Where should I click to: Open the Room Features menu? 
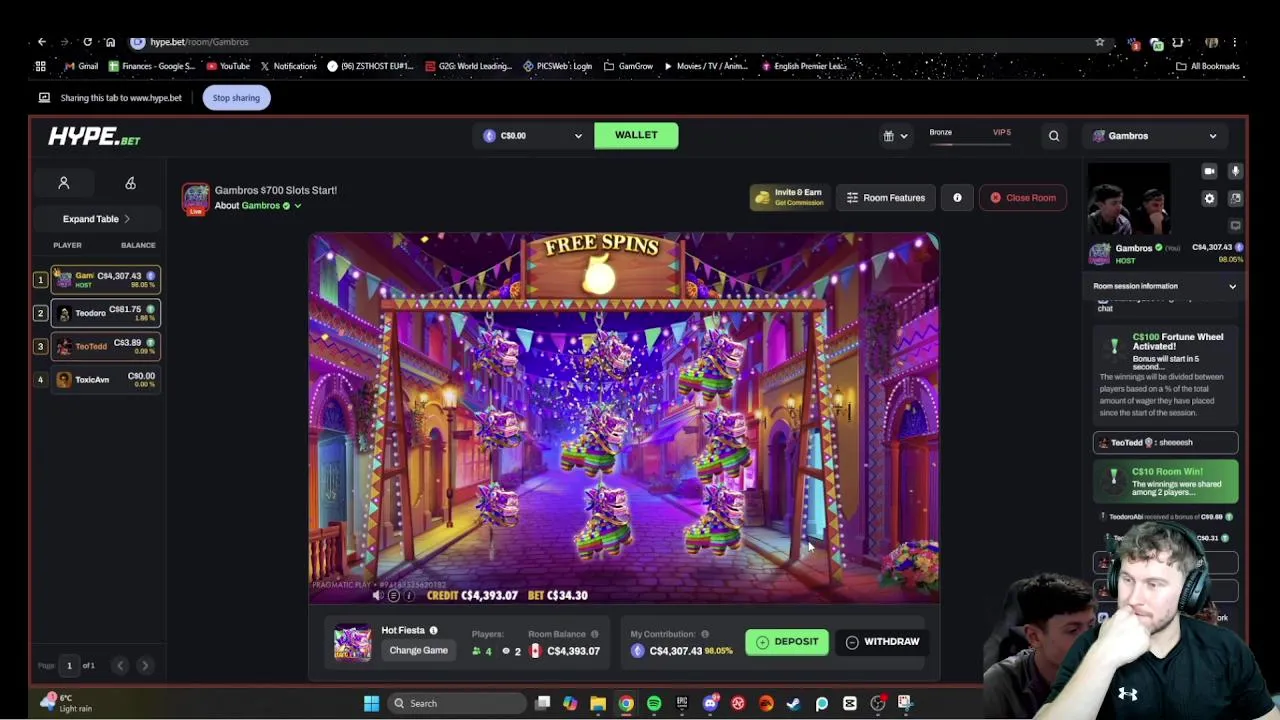pyautogui.click(x=885, y=198)
